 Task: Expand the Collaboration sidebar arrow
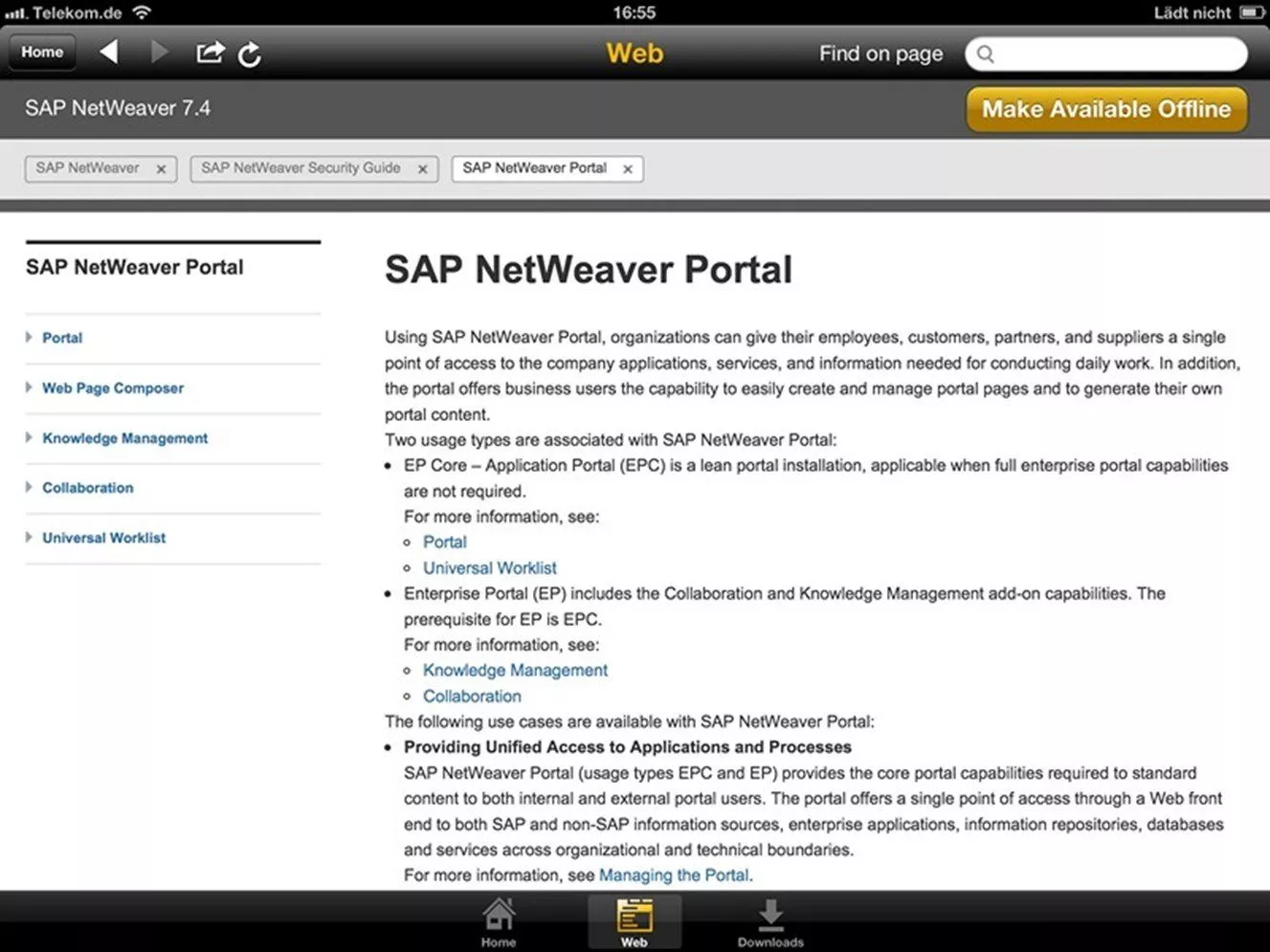[30, 487]
